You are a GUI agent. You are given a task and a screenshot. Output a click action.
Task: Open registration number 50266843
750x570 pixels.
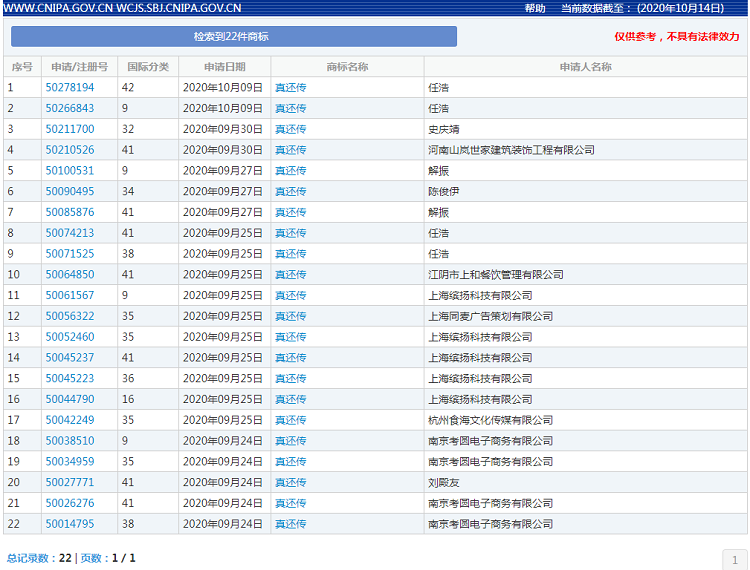point(70,108)
